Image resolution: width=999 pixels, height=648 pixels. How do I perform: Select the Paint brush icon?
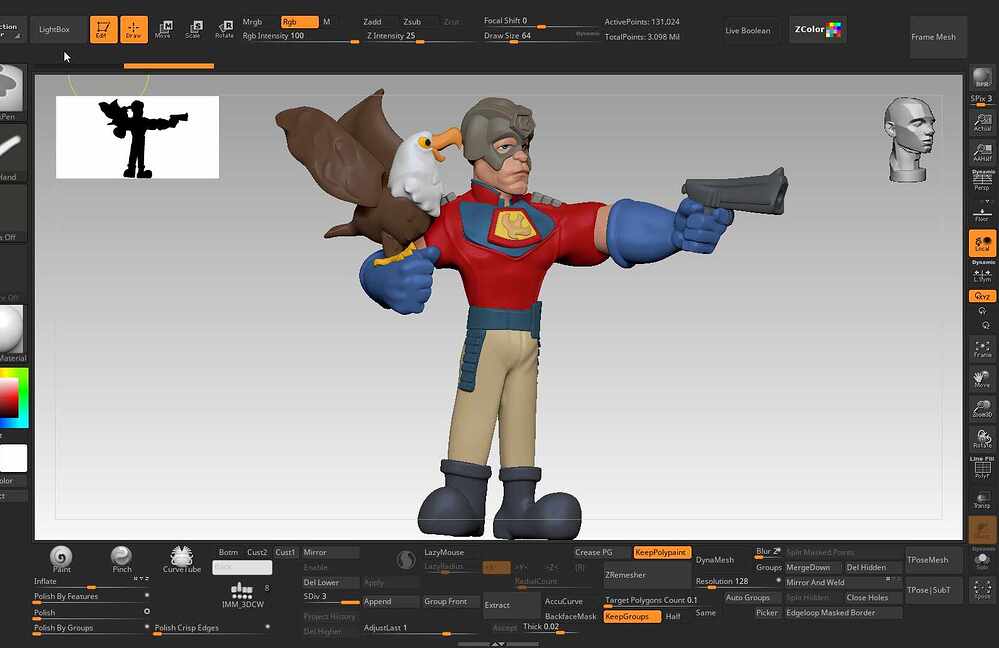61,559
